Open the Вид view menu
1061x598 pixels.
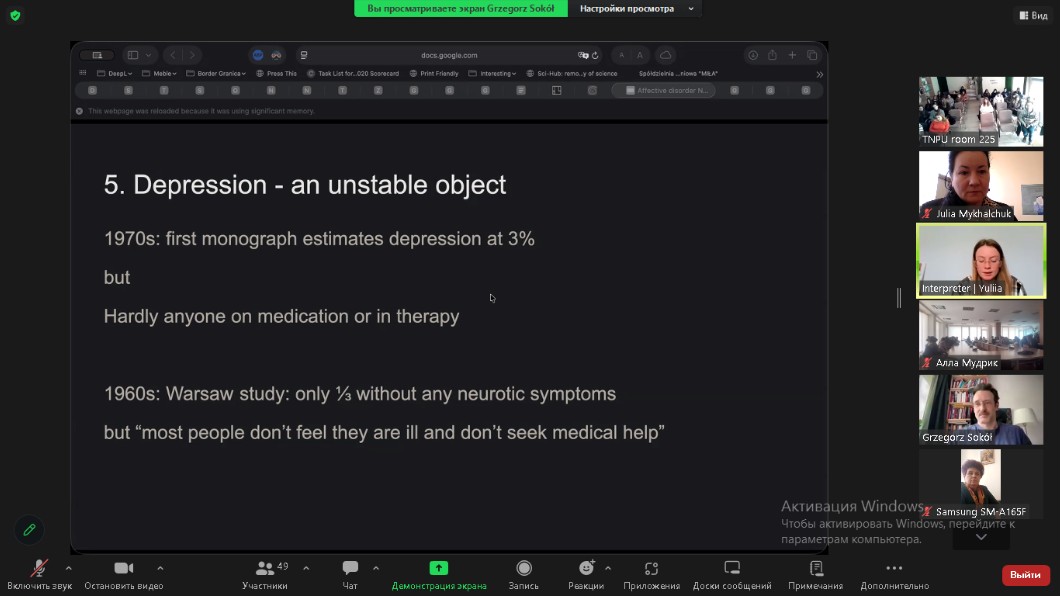click(1033, 15)
